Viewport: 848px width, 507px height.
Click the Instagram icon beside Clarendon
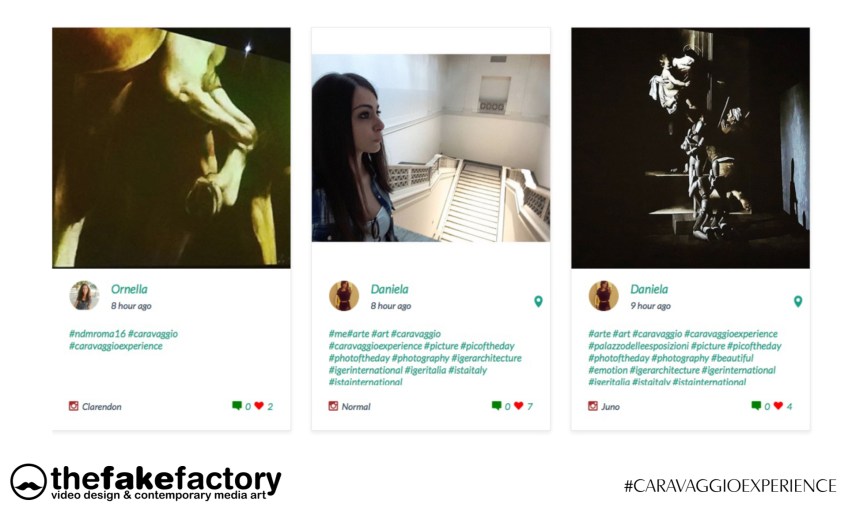pyautogui.click(x=74, y=406)
